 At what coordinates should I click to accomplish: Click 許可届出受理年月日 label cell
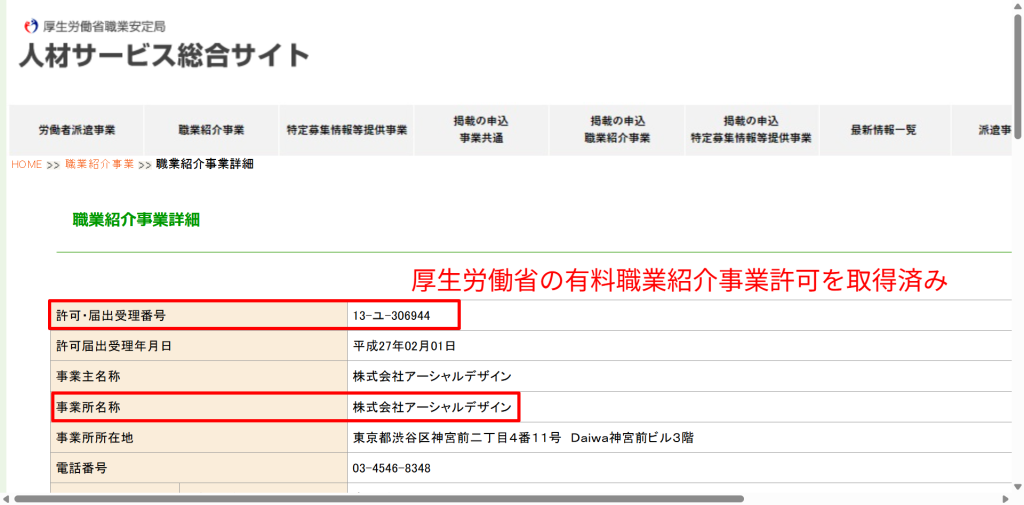[x=199, y=346]
